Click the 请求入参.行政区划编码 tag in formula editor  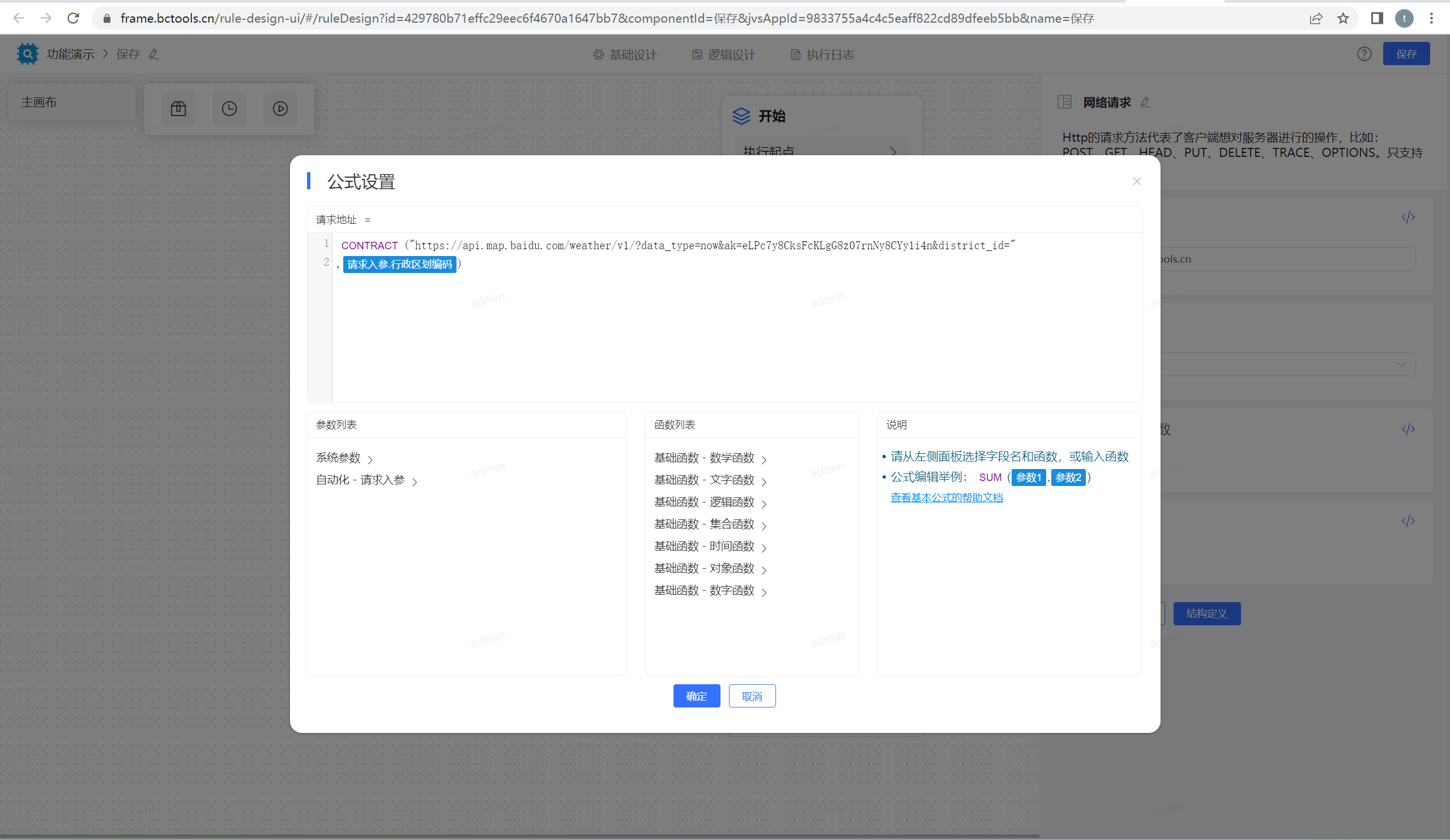[x=399, y=265]
